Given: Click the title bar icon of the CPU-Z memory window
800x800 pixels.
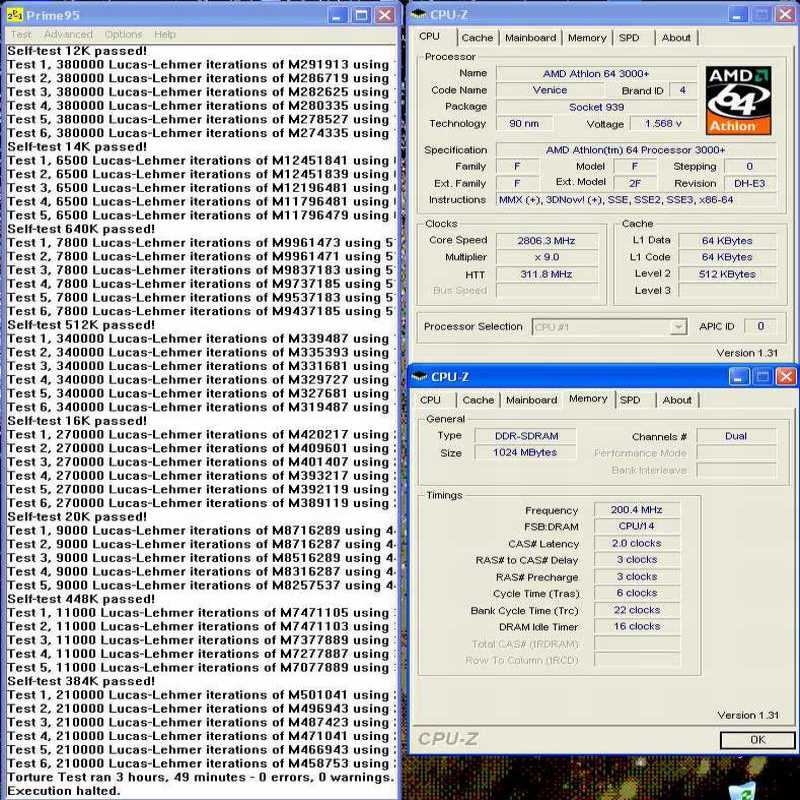Looking at the screenshot, I should pos(419,377).
